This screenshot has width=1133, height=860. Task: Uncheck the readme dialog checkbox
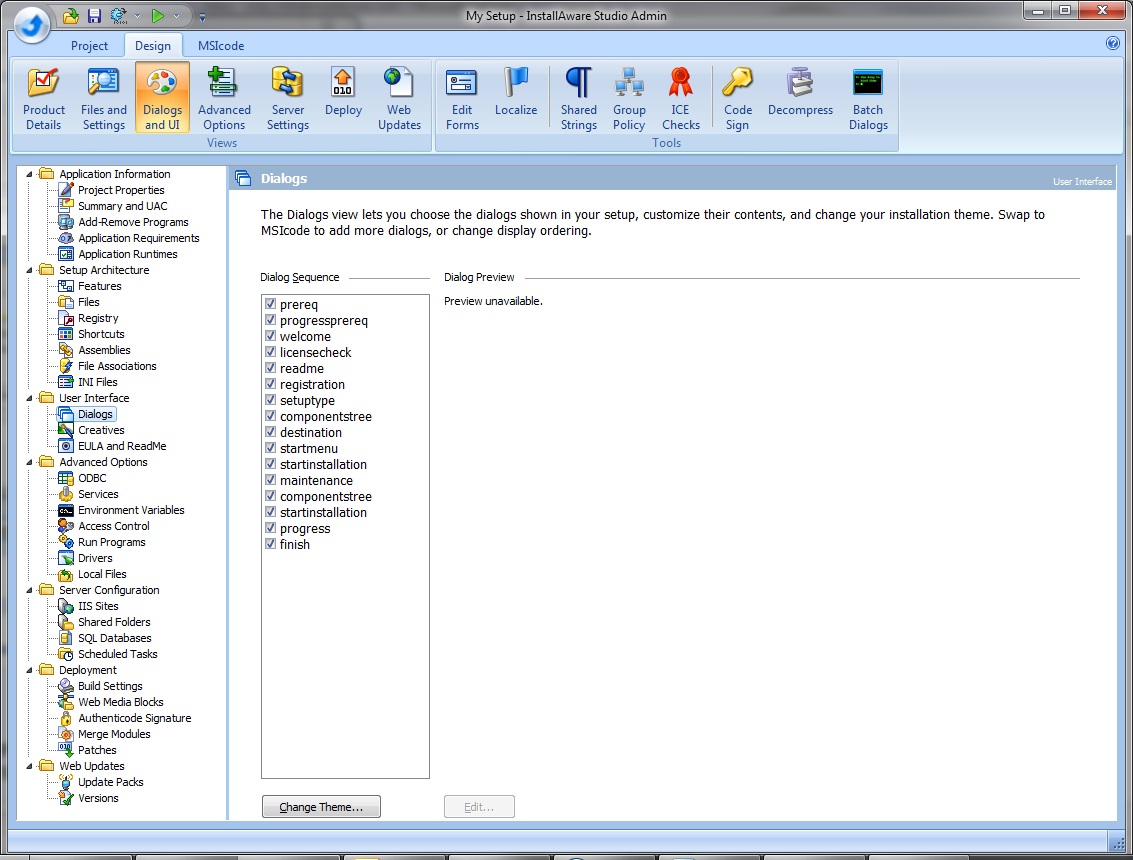click(x=270, y=368)
